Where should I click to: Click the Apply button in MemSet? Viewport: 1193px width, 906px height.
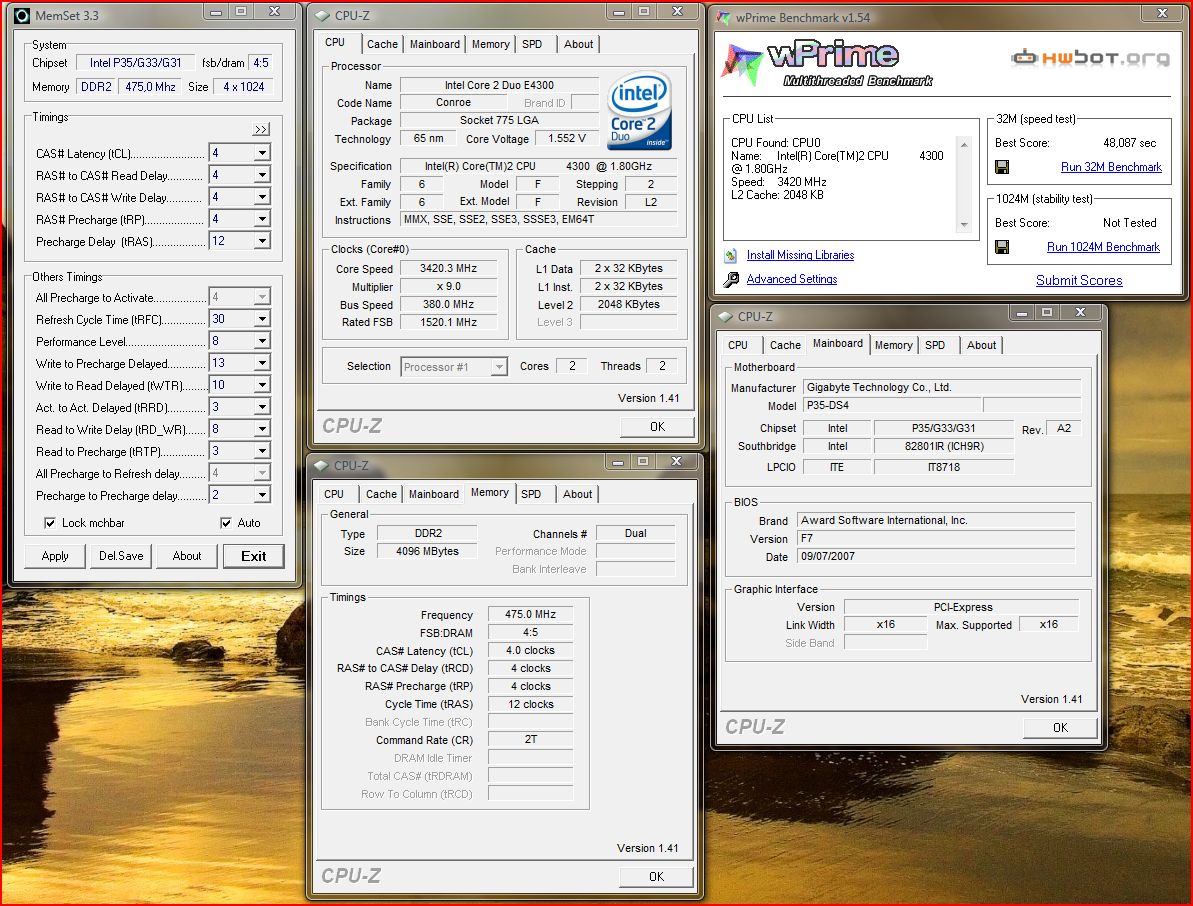55,556
